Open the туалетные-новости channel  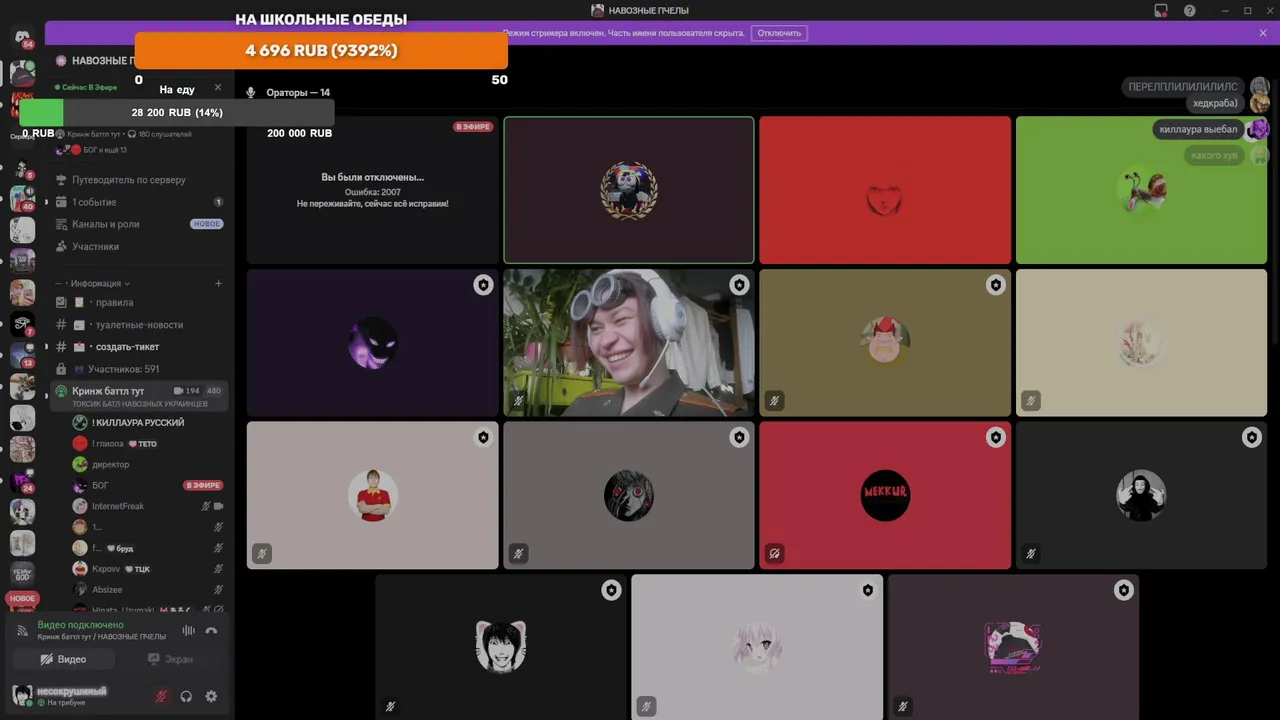tap(138, 324)
